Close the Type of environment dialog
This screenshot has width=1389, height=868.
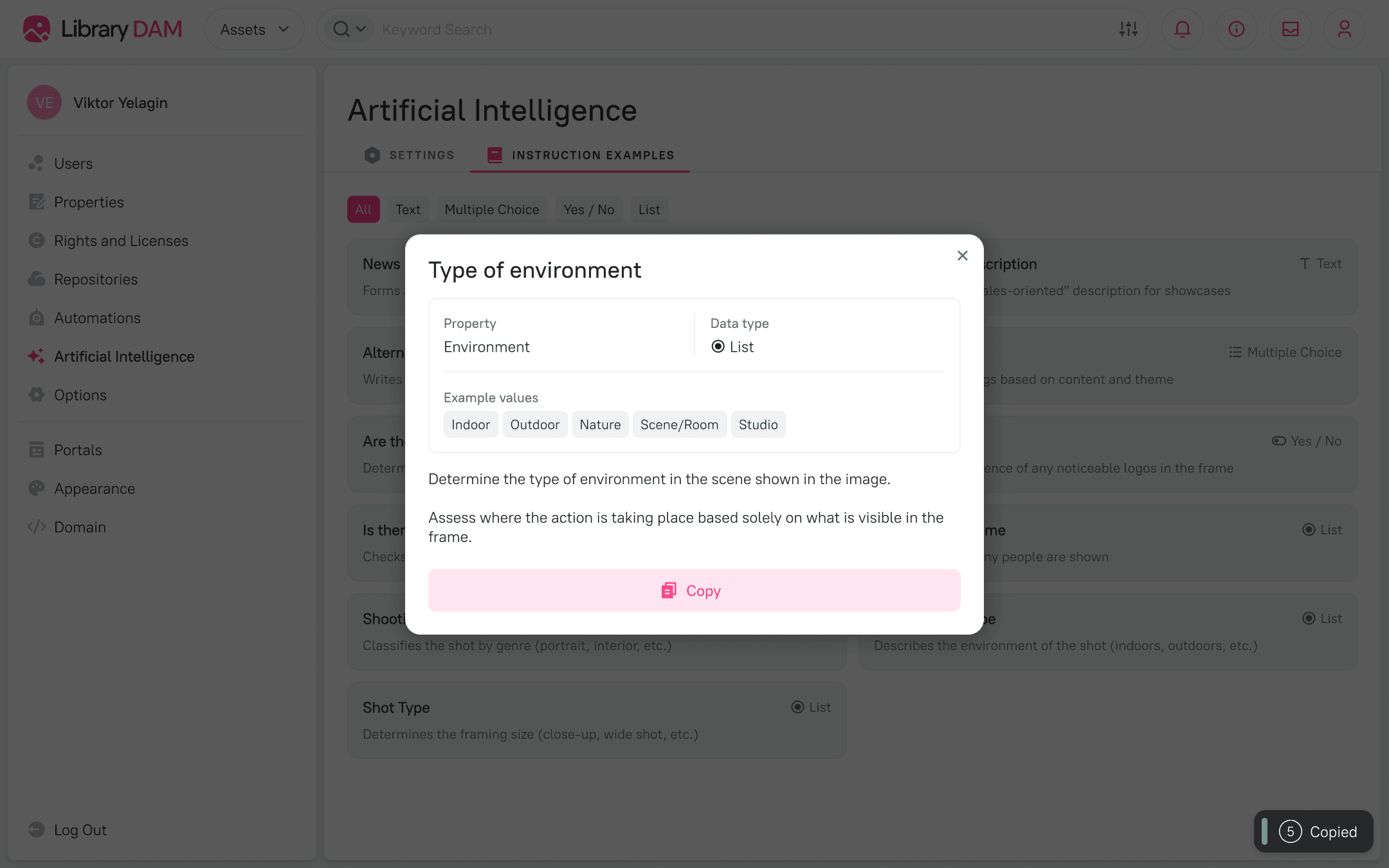point(962,256)
